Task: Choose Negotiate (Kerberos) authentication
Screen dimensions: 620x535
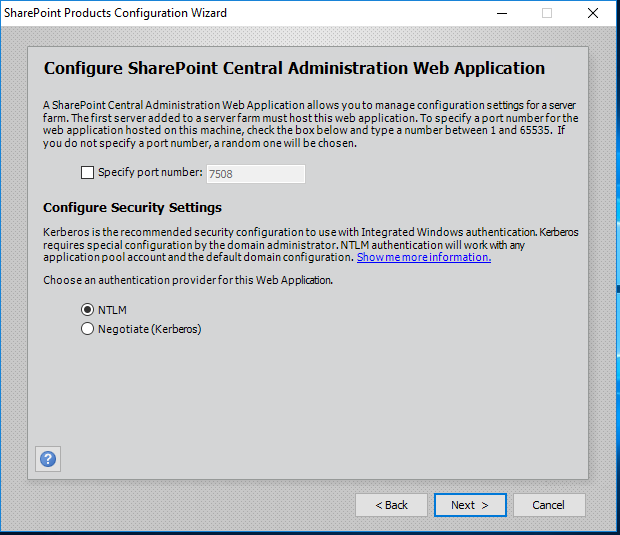Action: coord(87,329)
